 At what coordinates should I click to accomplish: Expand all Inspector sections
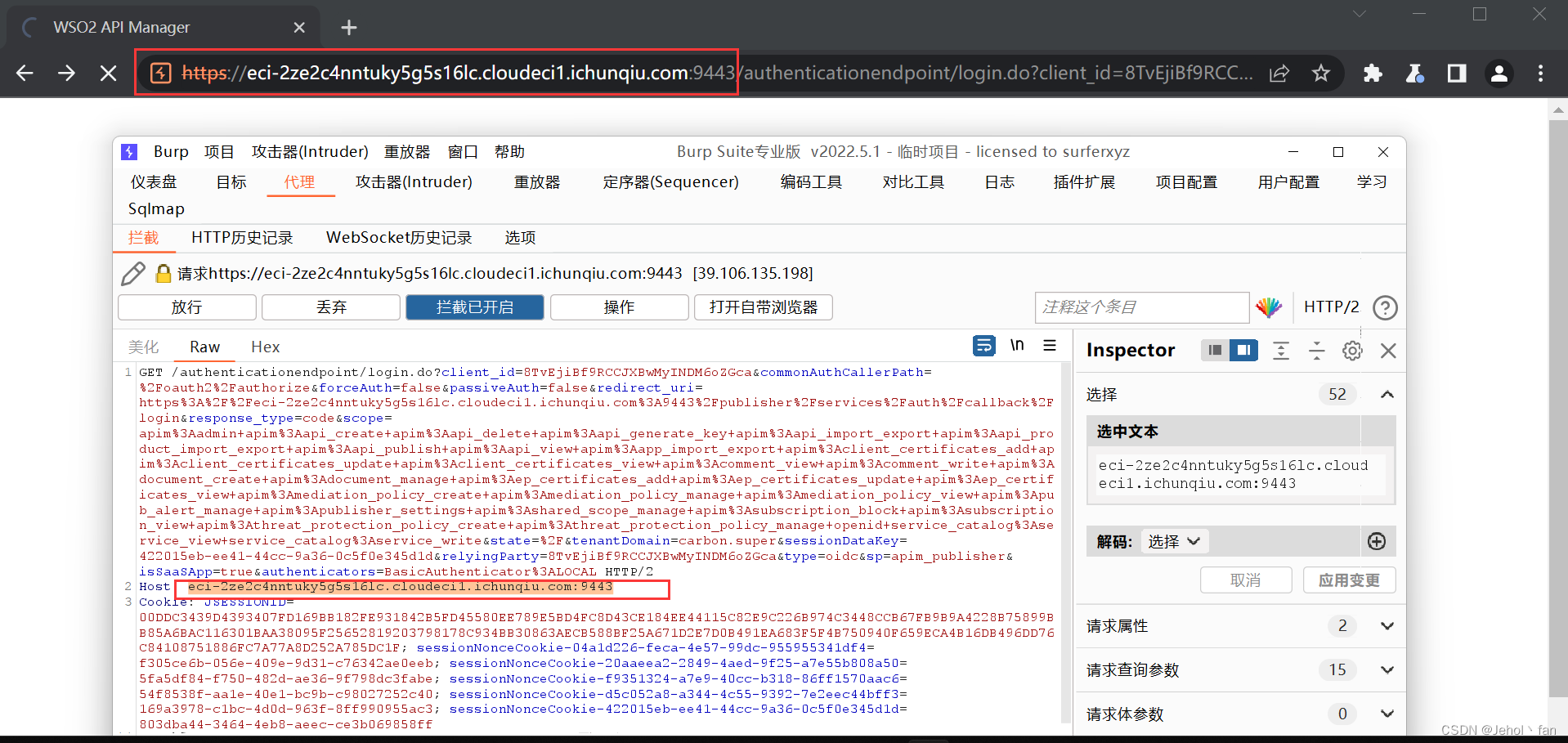point(1281,351)
